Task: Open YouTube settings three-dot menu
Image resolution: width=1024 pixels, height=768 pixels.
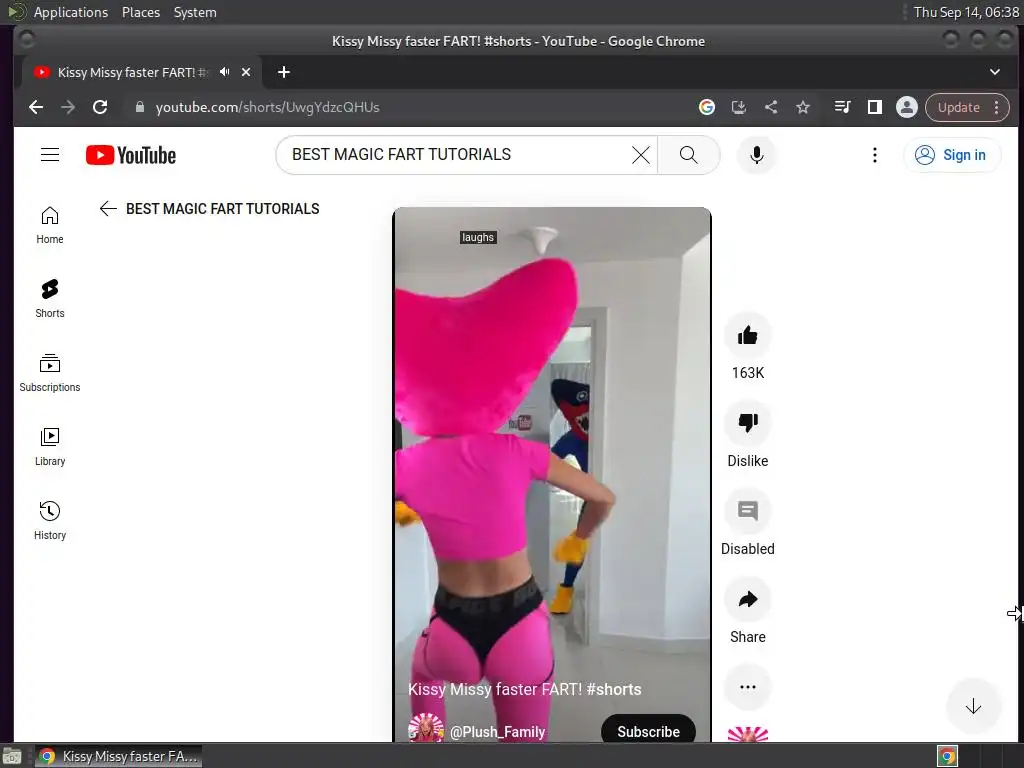Action: tap(874, 155)
